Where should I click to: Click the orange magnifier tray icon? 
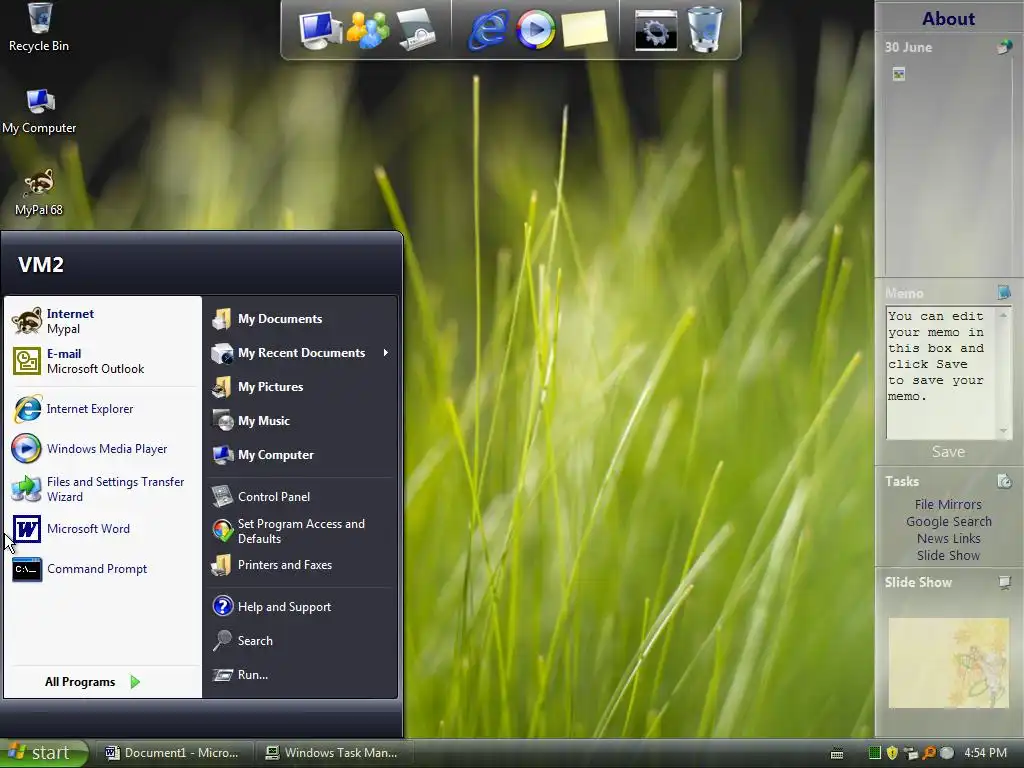click(929, 753)
